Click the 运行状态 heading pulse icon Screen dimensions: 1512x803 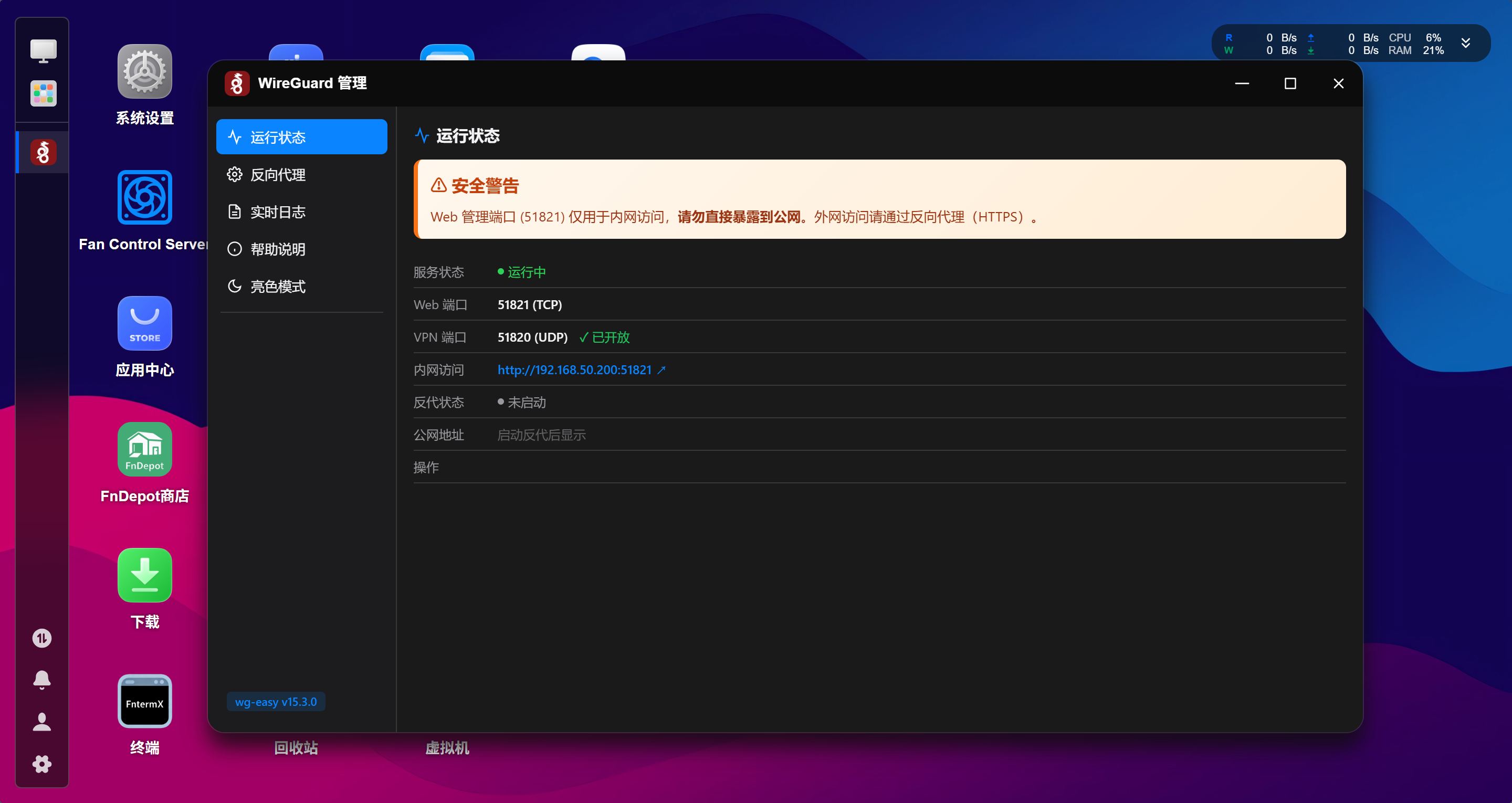click(x=422, y=135)
